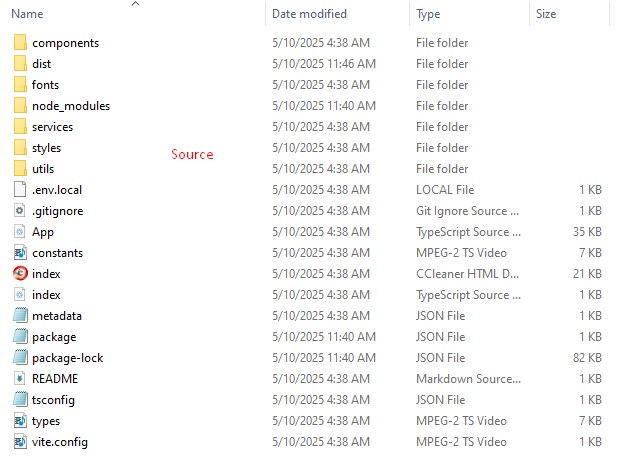634x468 pixels.
Task: Select the dist folder icon
Action: 20,64
